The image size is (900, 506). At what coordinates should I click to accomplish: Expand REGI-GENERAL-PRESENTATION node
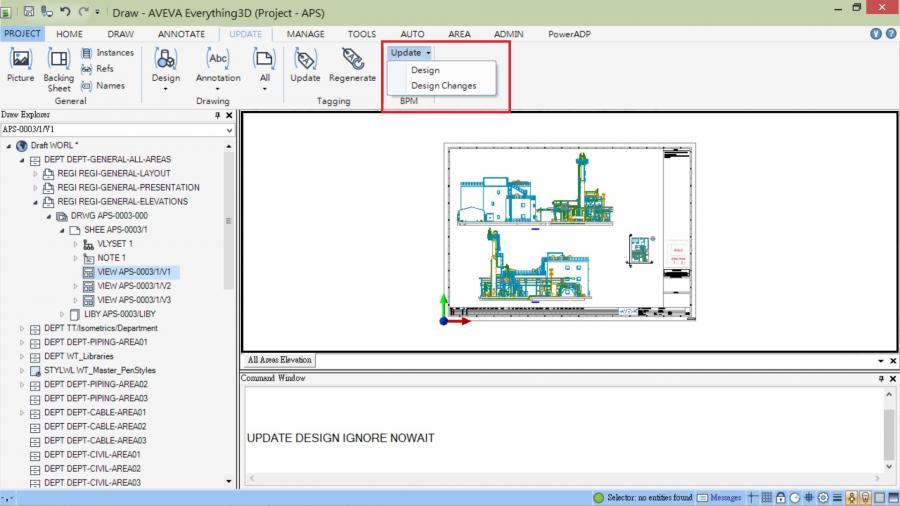pyautogui.click(x=35, y=188)
